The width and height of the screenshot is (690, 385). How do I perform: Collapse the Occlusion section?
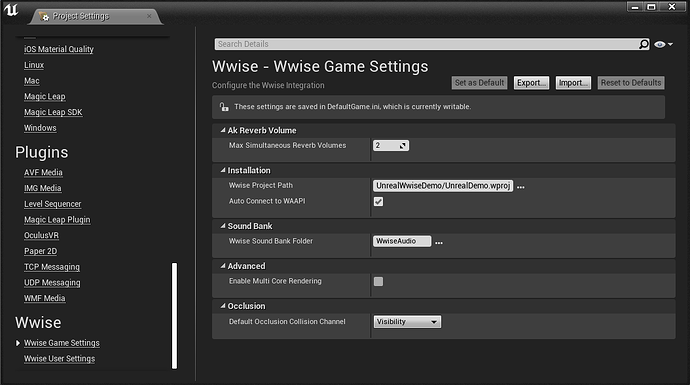click(x=223, y=306)
